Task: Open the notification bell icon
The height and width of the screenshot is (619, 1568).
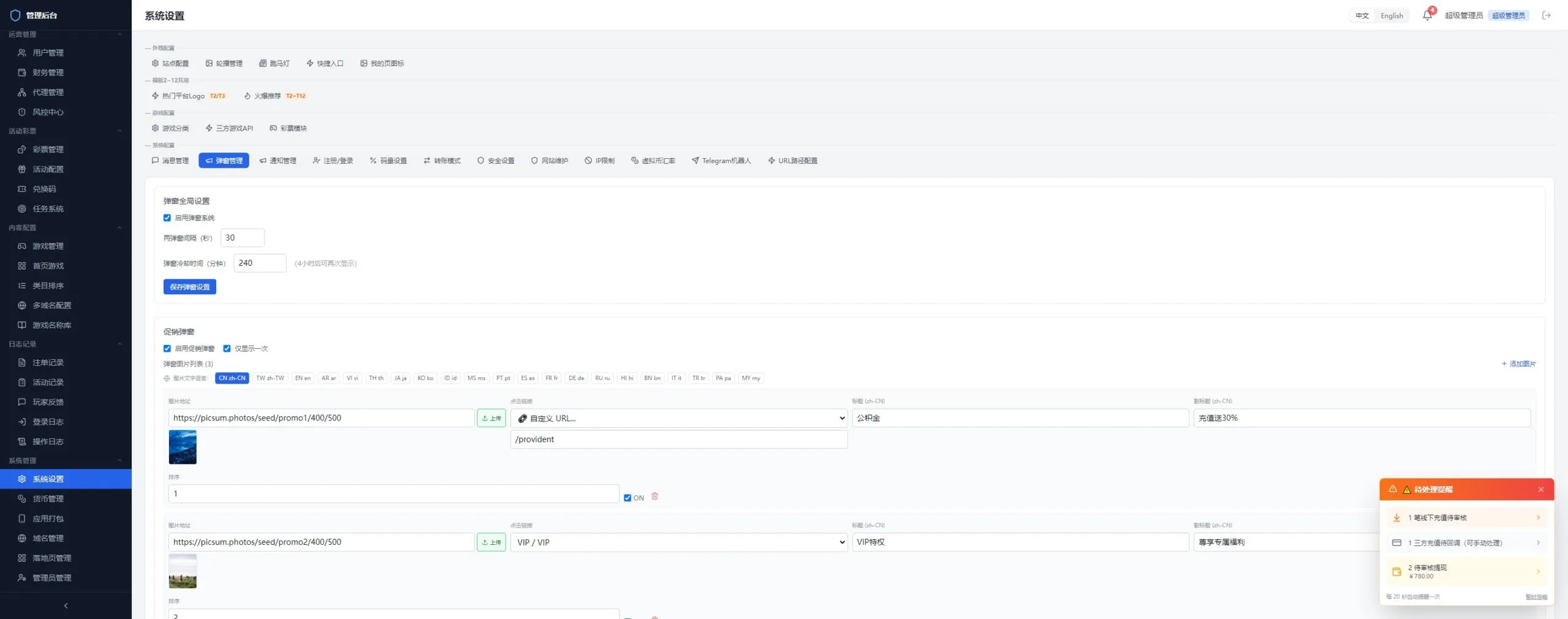Action: point(1427,15)
